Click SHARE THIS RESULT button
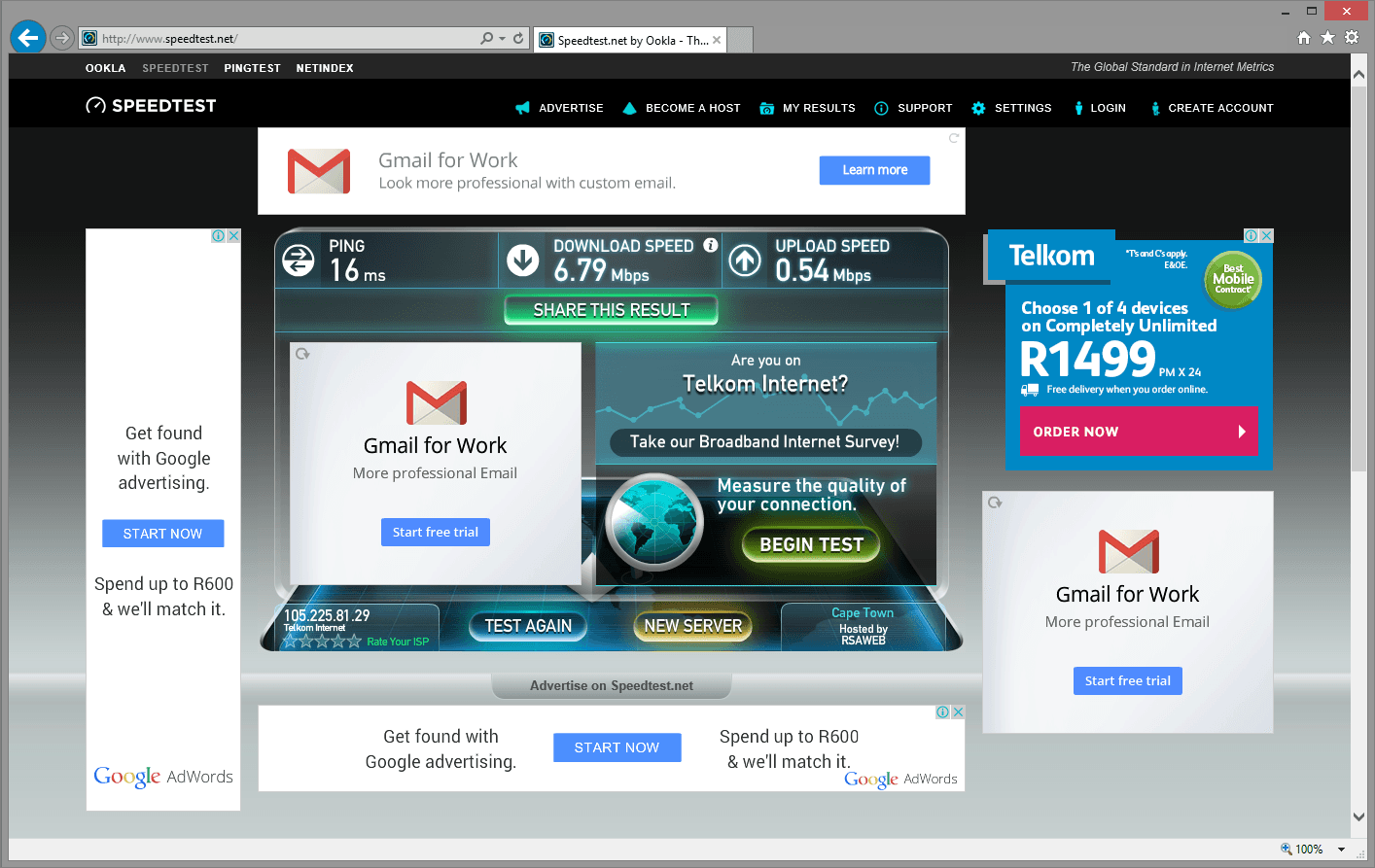This screenshot has height=868, width=1375. (612, 310)
